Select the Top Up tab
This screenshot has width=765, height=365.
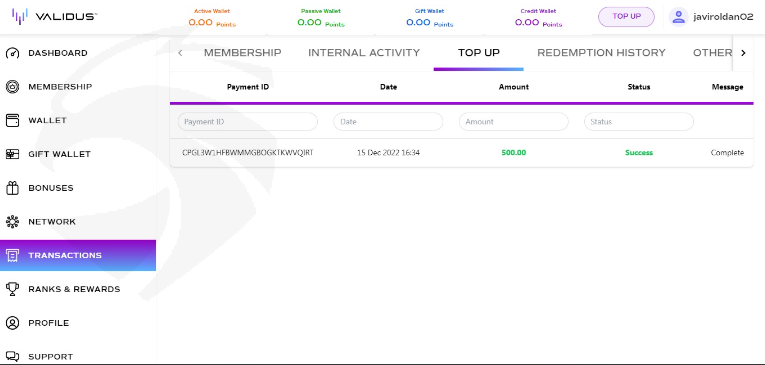coord(479,53)
